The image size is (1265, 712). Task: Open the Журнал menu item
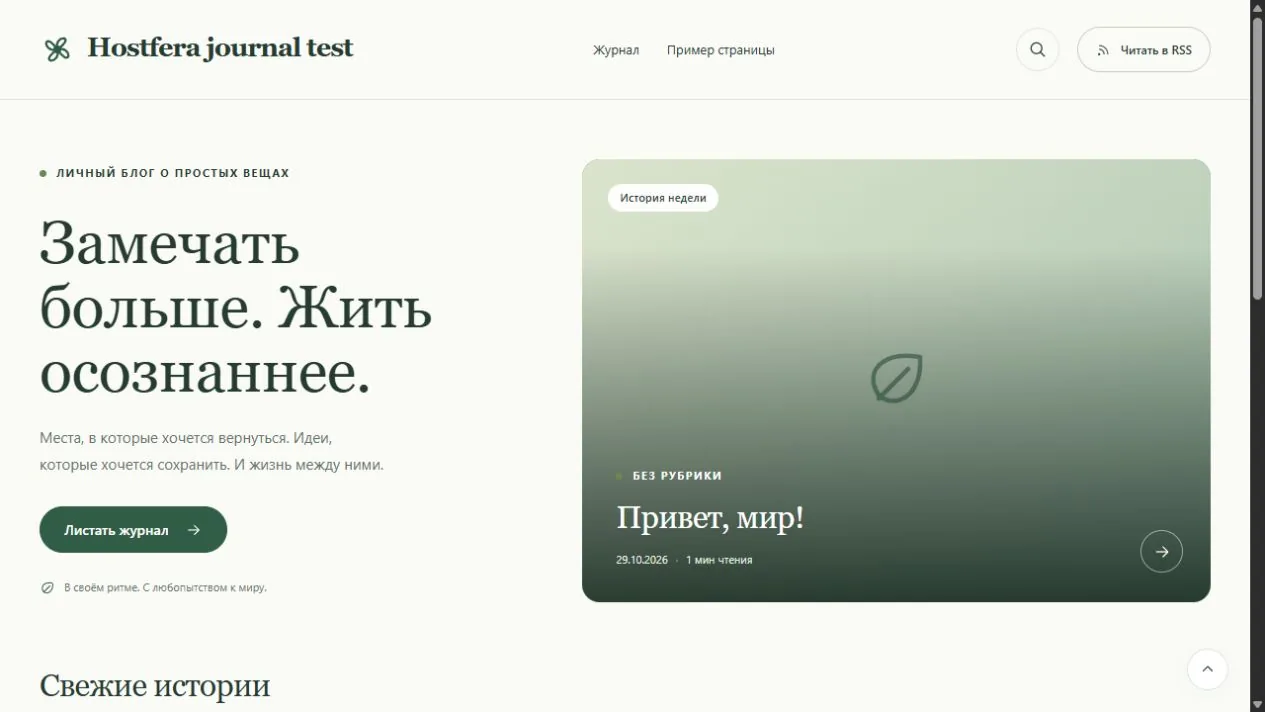[x=616, y=50]
